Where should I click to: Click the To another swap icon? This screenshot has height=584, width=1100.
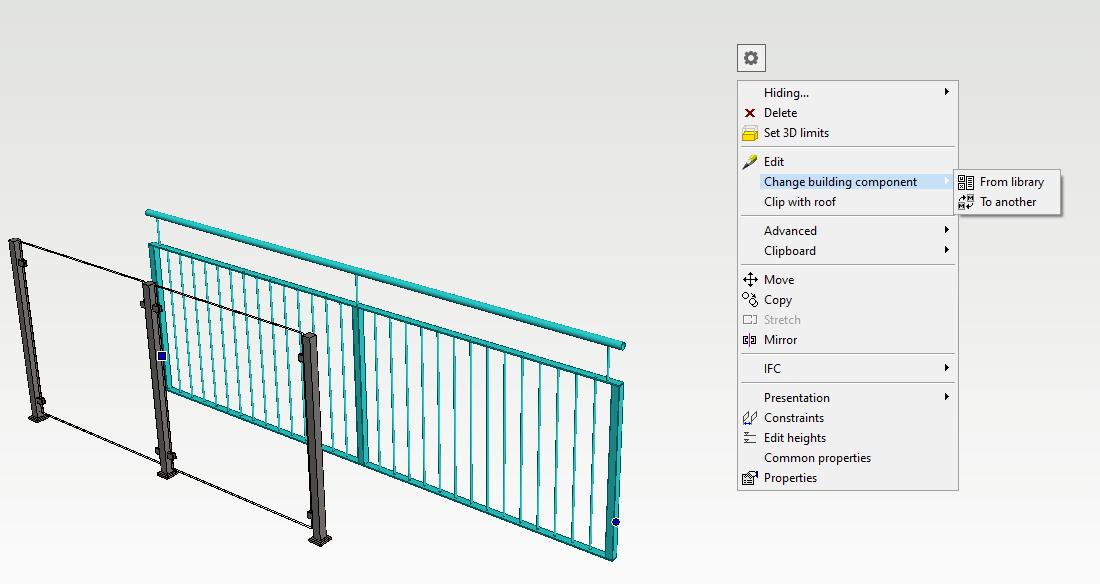966,202
